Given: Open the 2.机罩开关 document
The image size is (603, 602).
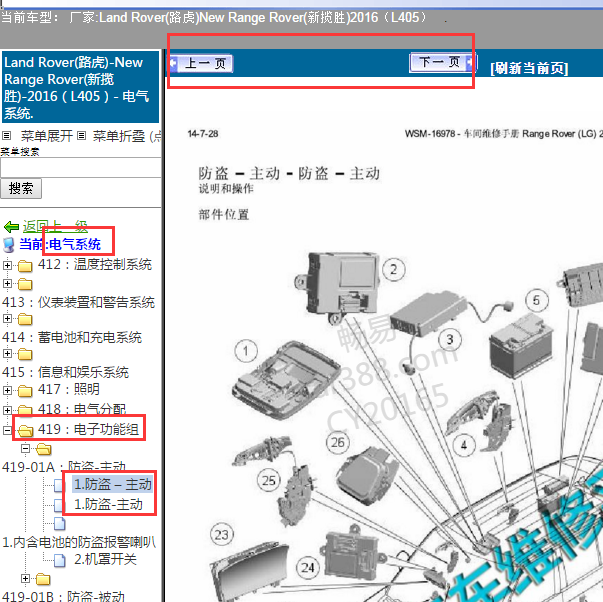Looking at the screenshot, I should pos(105,559).
